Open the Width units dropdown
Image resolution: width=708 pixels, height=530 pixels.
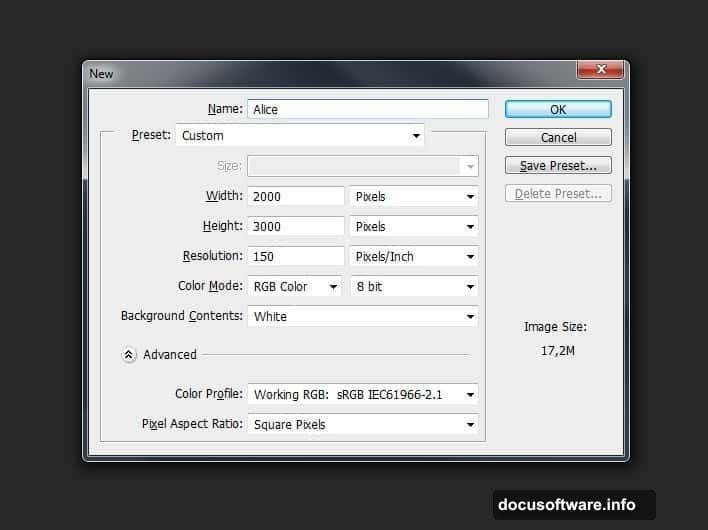pos(413,197)
